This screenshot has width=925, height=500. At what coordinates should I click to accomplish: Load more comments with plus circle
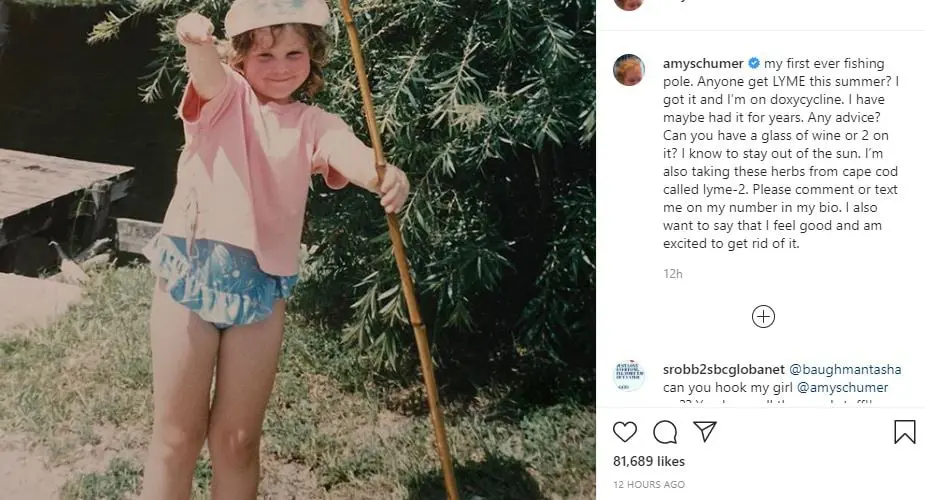click(x=763, y=317)
